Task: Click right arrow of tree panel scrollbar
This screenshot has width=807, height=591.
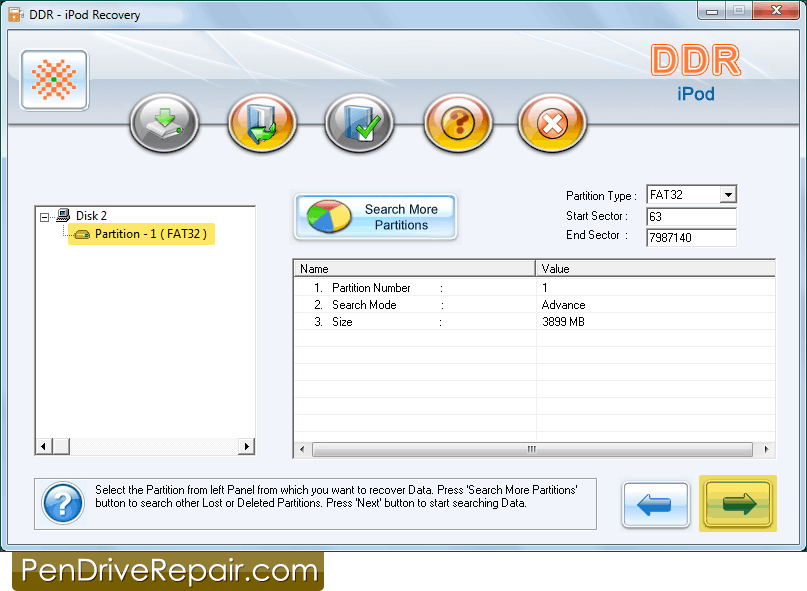Action: point(247,446)
